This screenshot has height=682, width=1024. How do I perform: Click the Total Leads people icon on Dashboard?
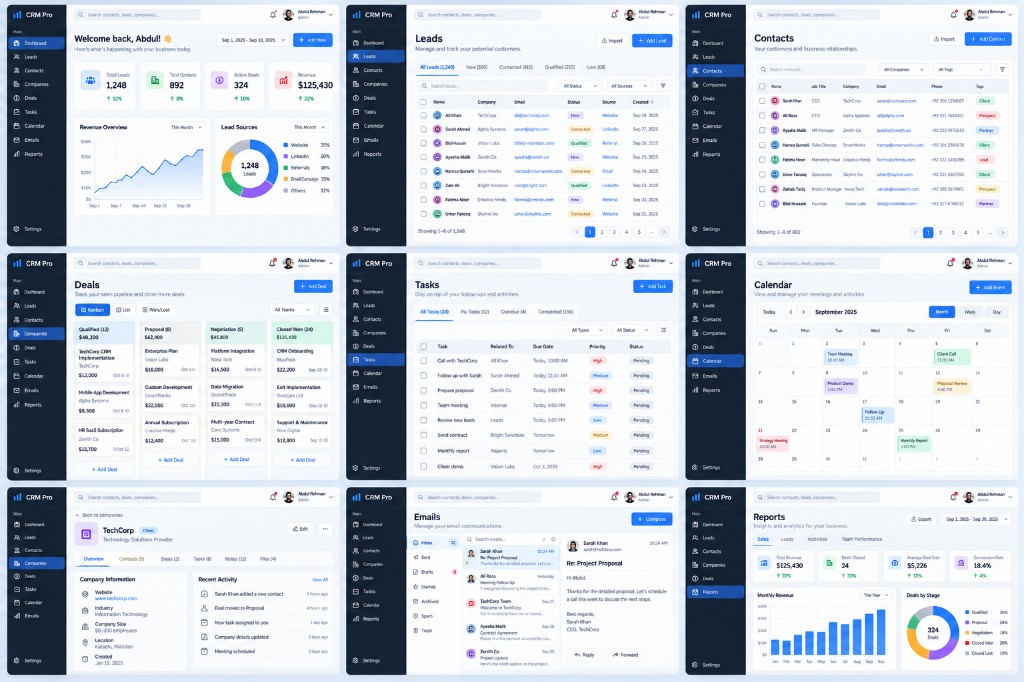(x=91, y=80)
